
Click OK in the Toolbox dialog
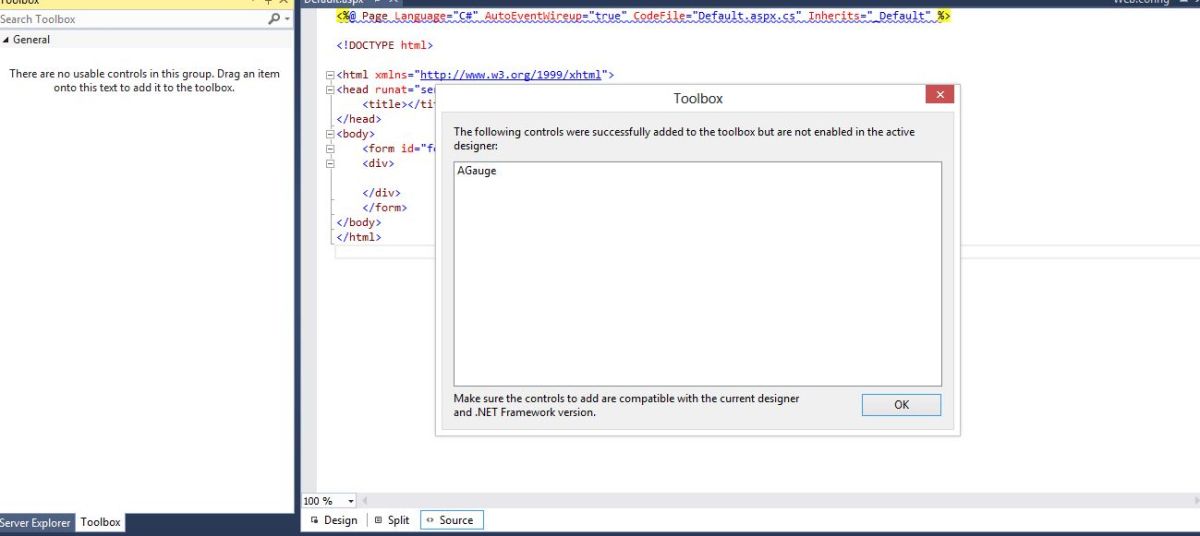coord(901,405)
